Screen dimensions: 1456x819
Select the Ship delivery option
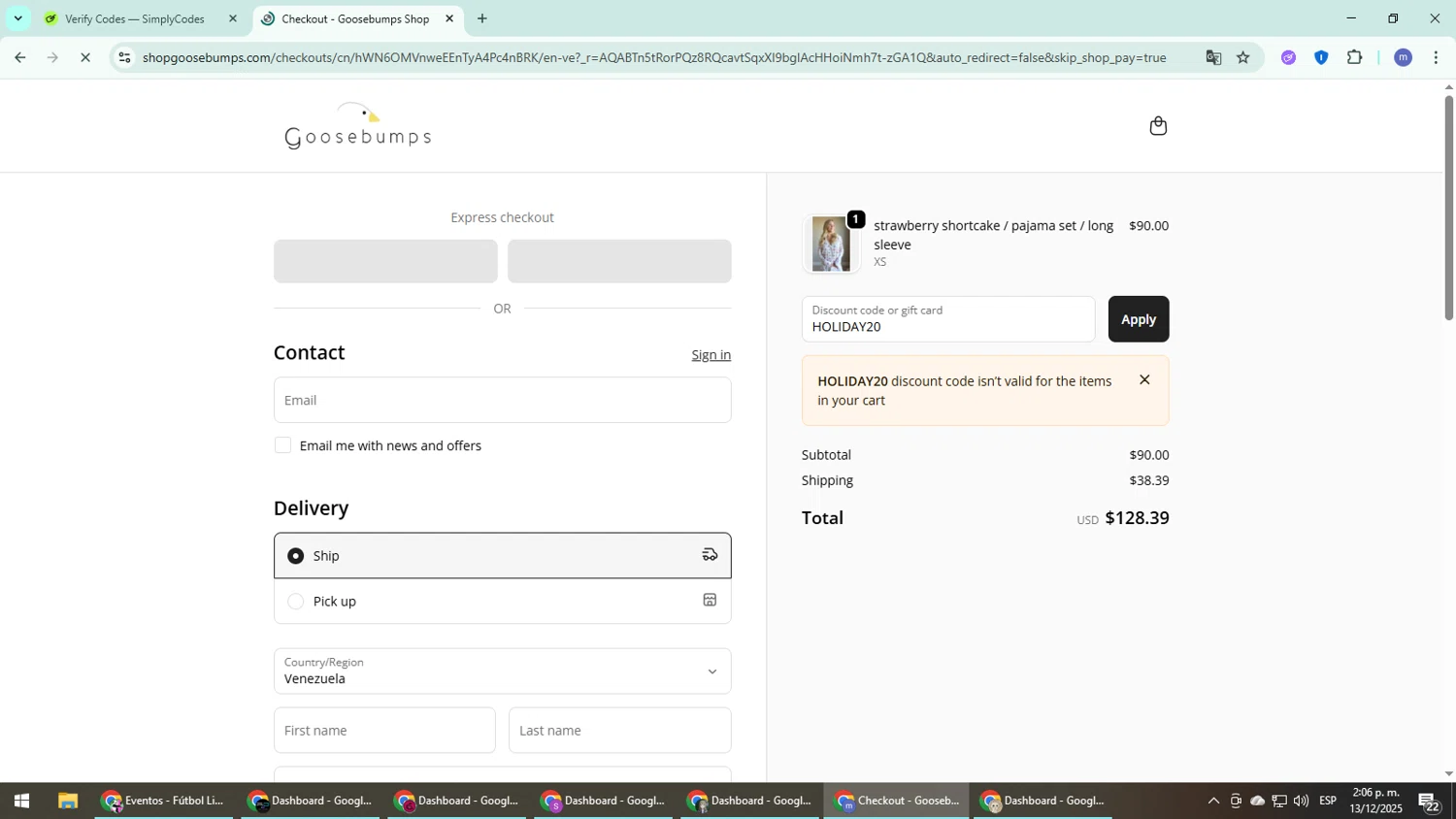(503, 555)
